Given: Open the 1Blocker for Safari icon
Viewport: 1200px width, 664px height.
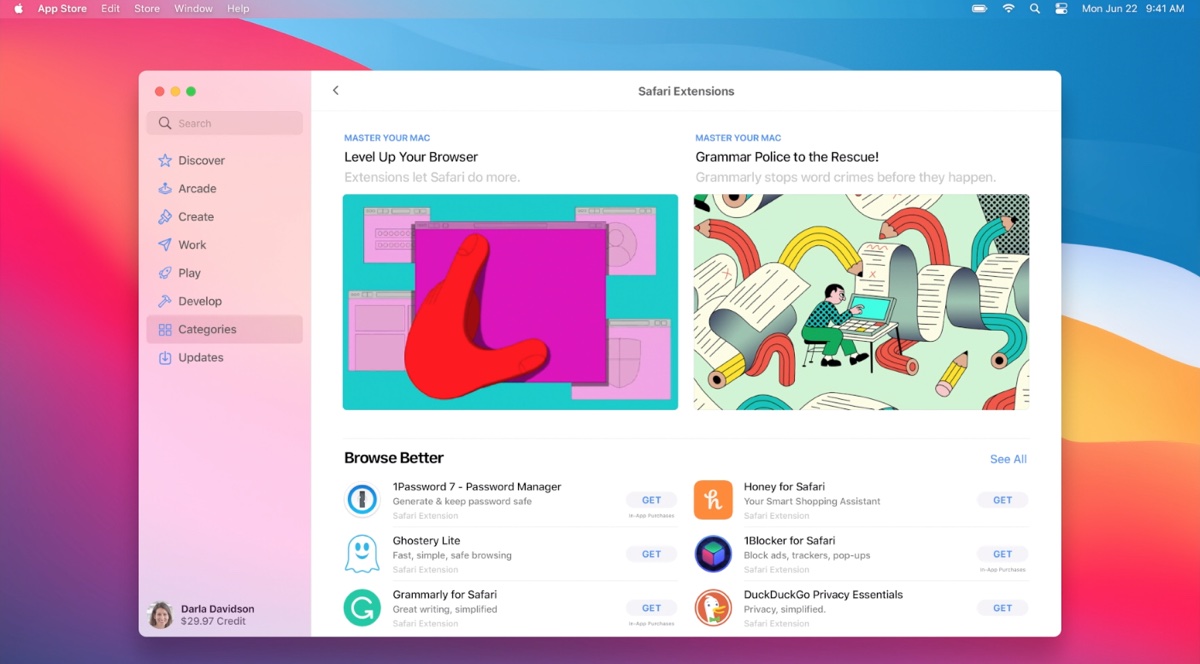Looking at the screenshot, I should [713, 554].
